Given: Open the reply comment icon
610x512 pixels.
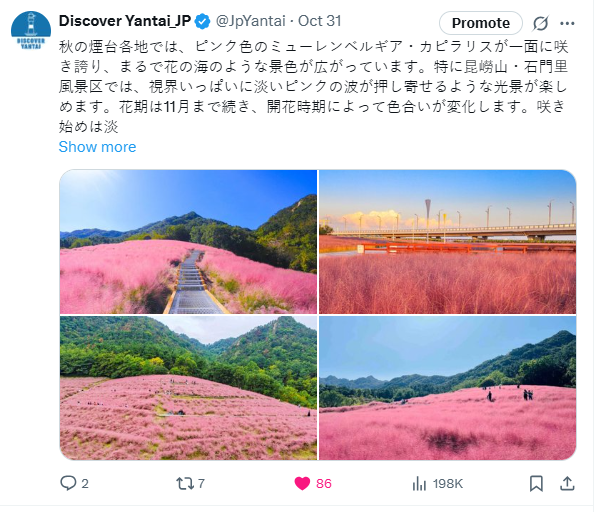Looking at the screenshot, I should [x=68, y=483].
